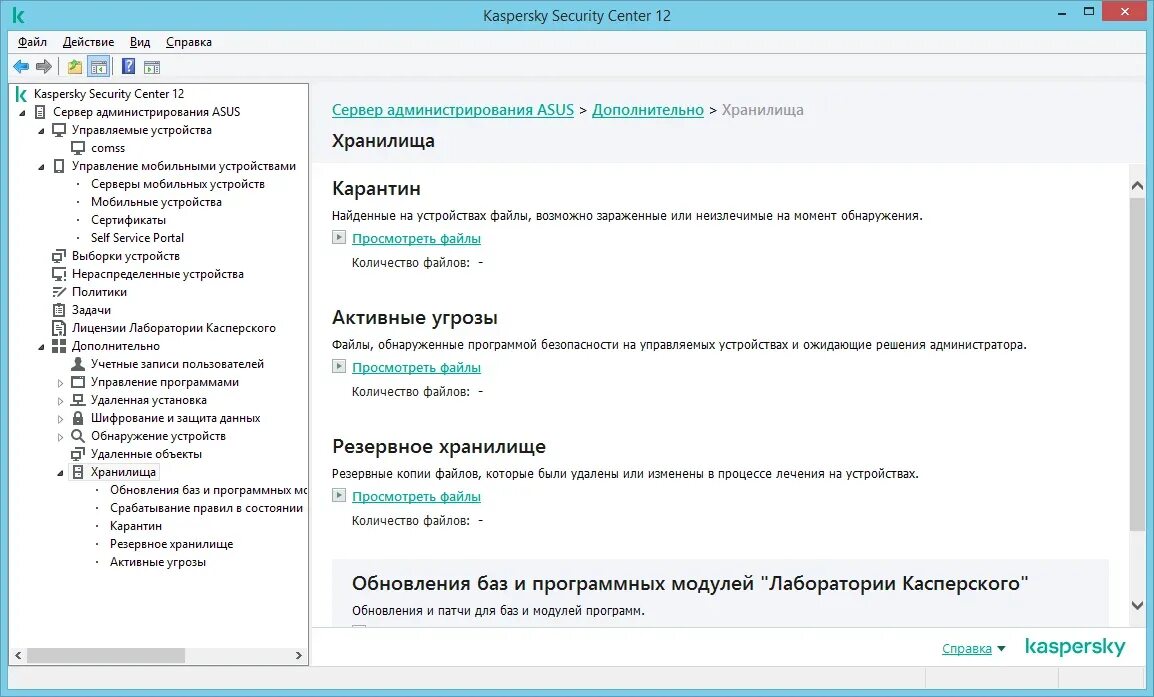Click the vertical scrollbar's down arrow
Screen dimensions: 1154x697
click(1137, 606)
